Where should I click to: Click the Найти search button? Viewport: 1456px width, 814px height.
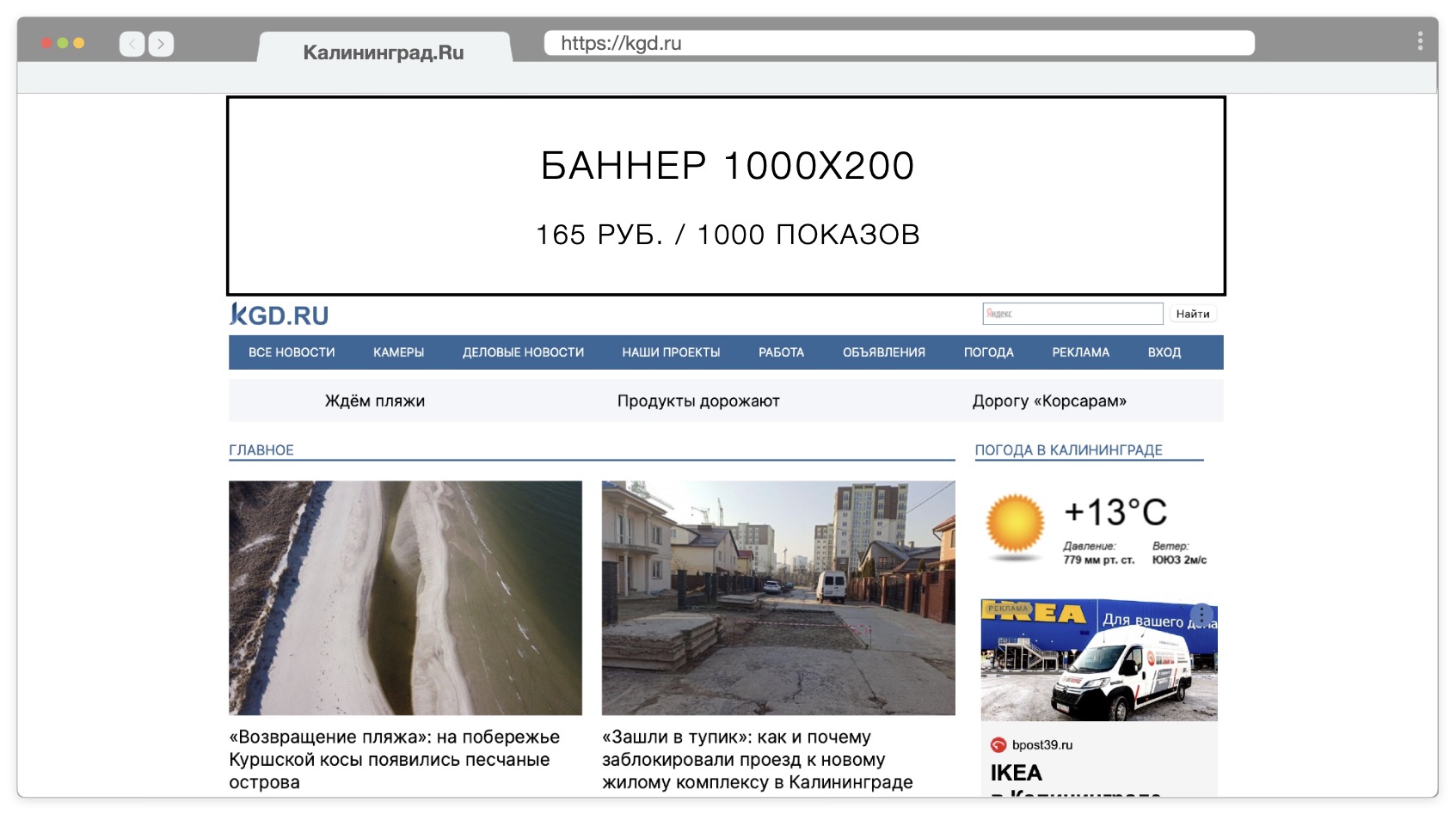click(1193, 314)
